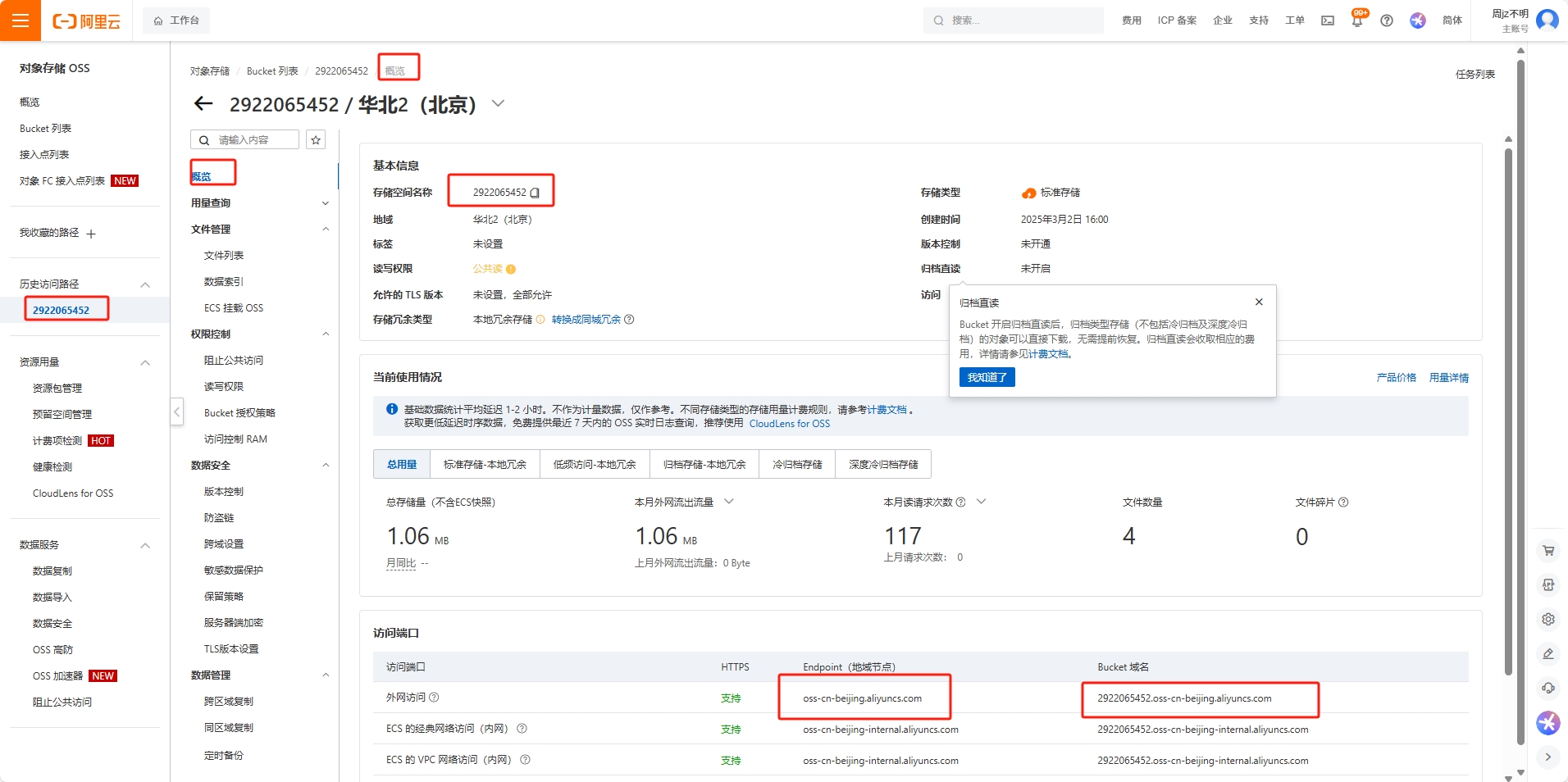Click the 转换成同城冗余 link
Screen dimensions: 1568x782
(x=586, y=320)
